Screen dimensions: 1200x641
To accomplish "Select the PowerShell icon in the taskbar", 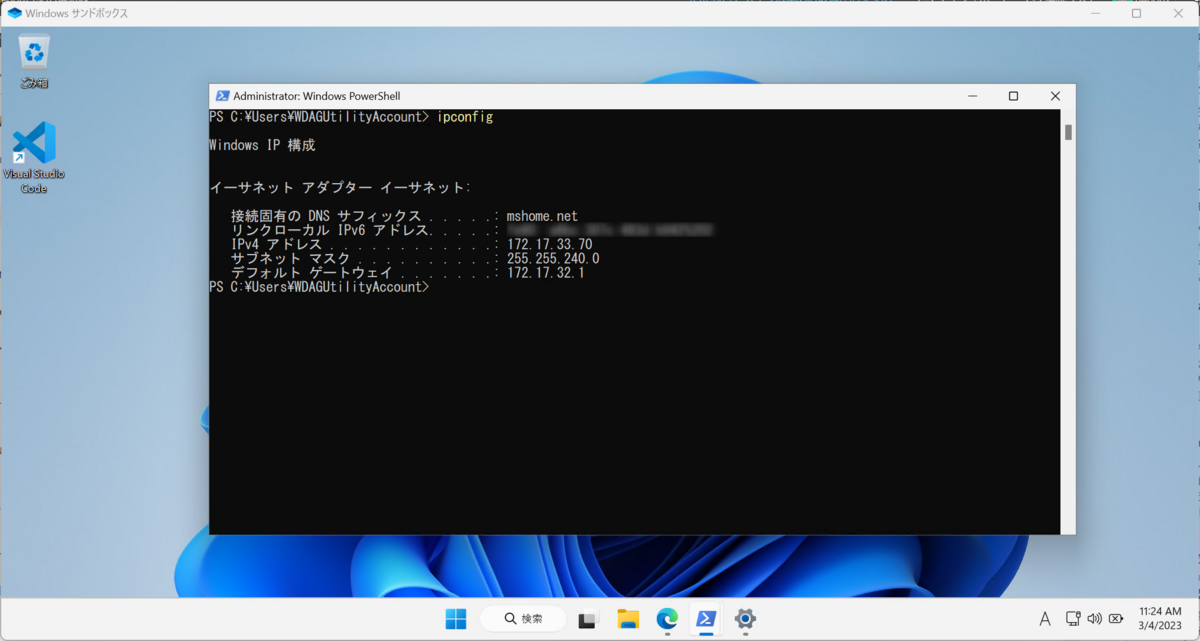I will pyautogui.click(x=706, y=619).
